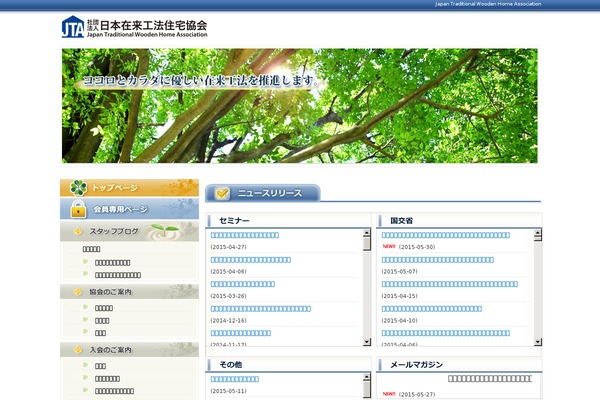Image resolution: width=600 pixels, height=400 pixels.
Task: Open the その他 link above 2015-05-11
Action: (235, 379)
